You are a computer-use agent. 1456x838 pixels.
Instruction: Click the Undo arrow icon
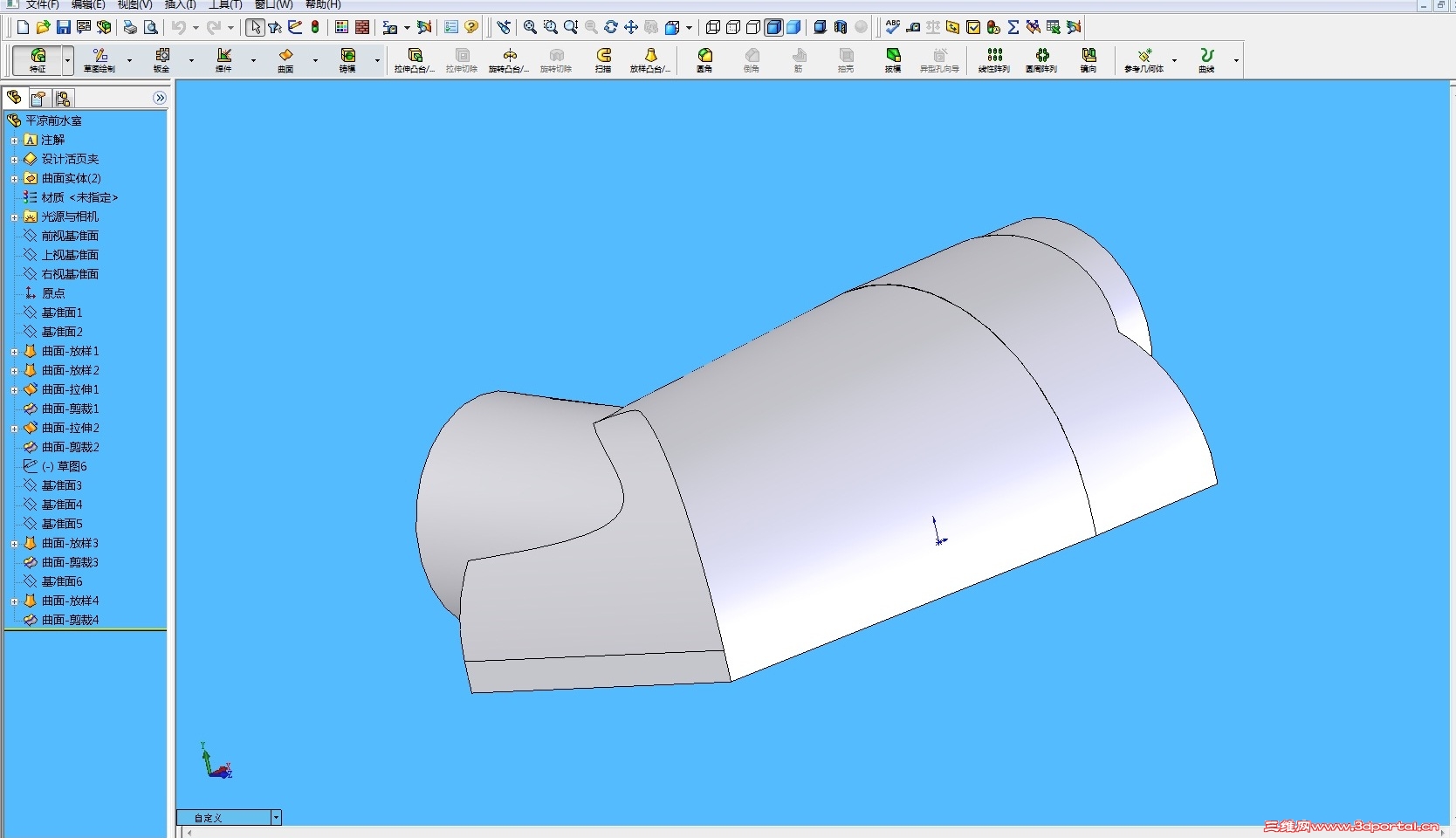[x=178, y=28]
